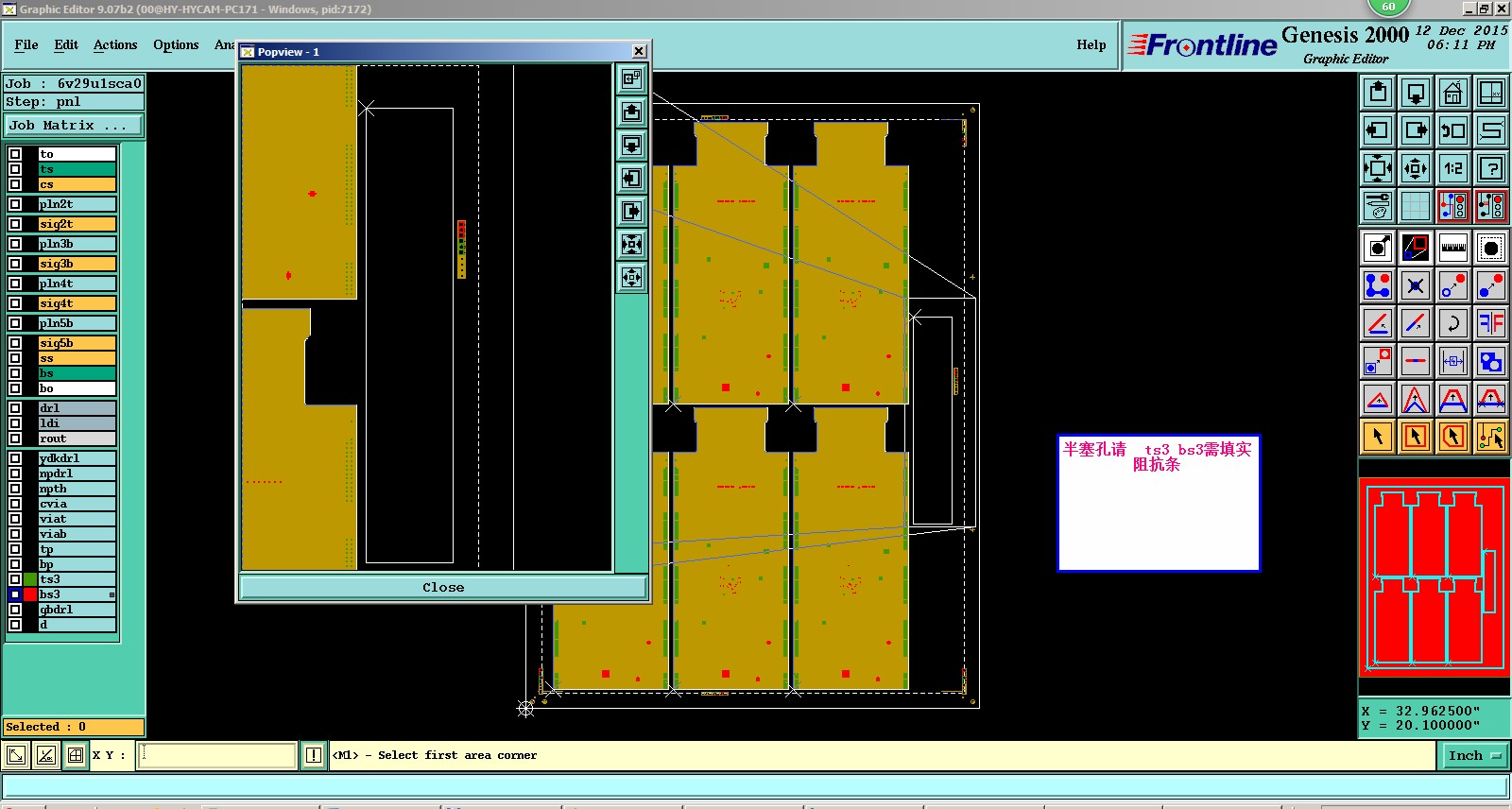
Task: Click the X Y coordinate input field
Action: click(x=217, y=755)
